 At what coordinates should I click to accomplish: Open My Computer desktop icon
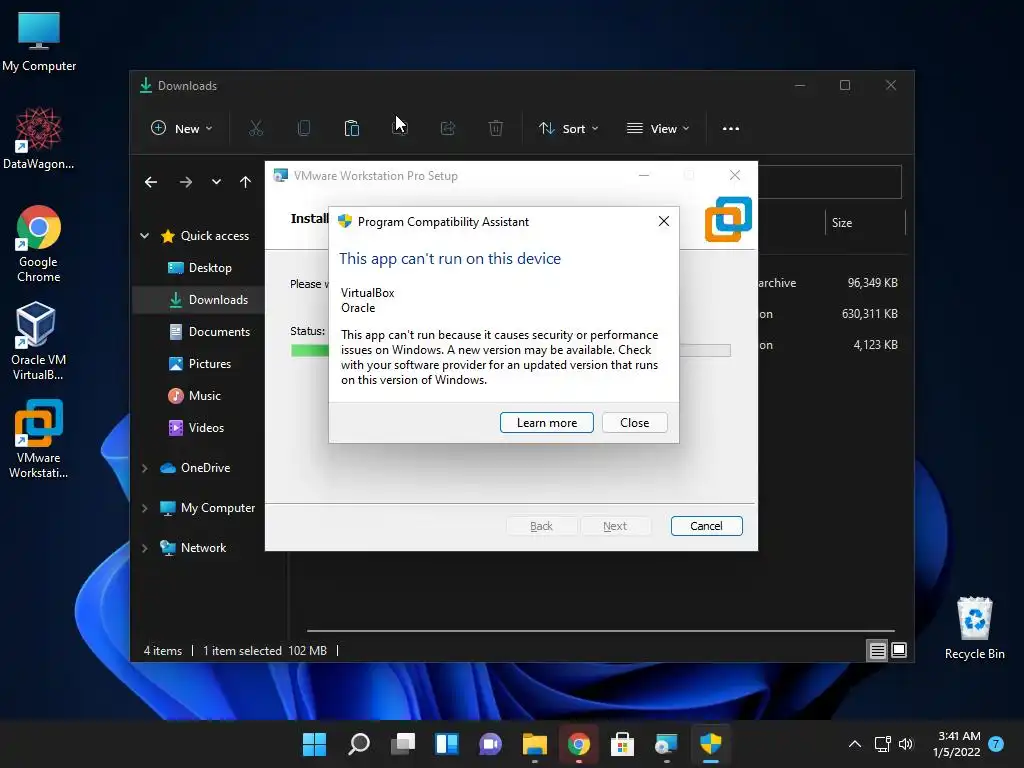pyautogui.click(x=39, y=42)
